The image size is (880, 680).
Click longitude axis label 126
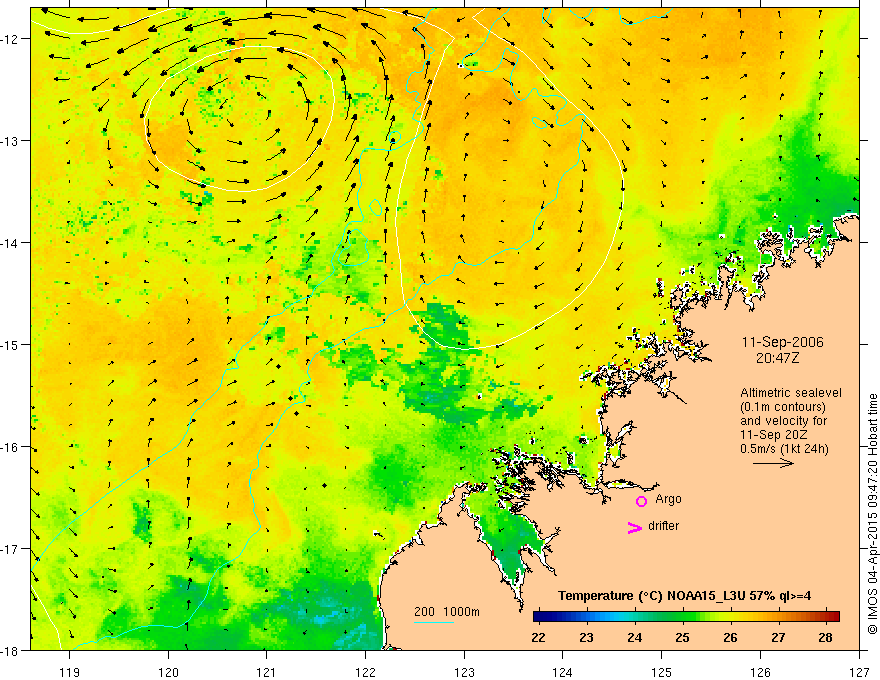[760, 672]
